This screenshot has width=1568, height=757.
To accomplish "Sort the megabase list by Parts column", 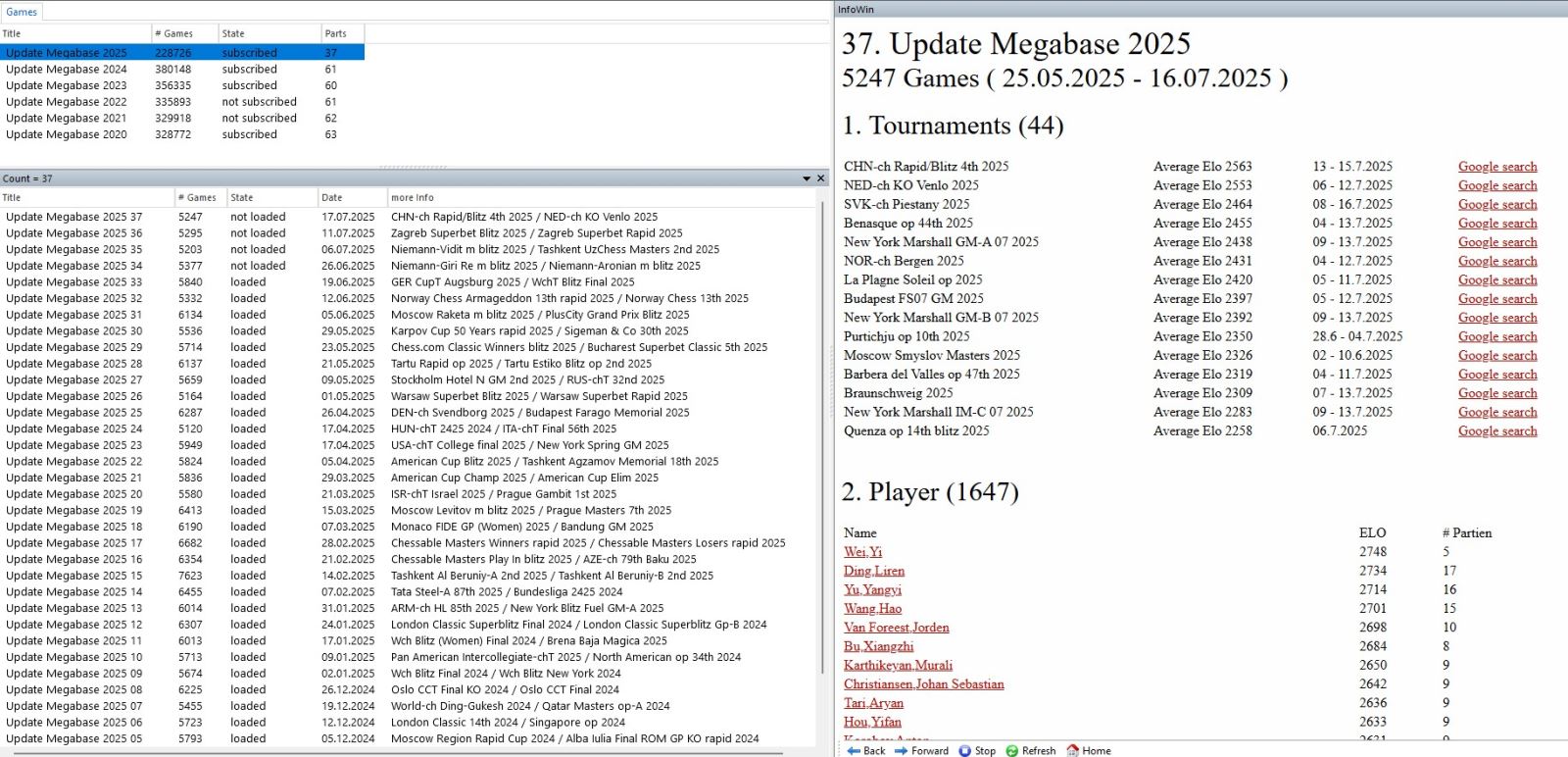I will tap(343, 33).
